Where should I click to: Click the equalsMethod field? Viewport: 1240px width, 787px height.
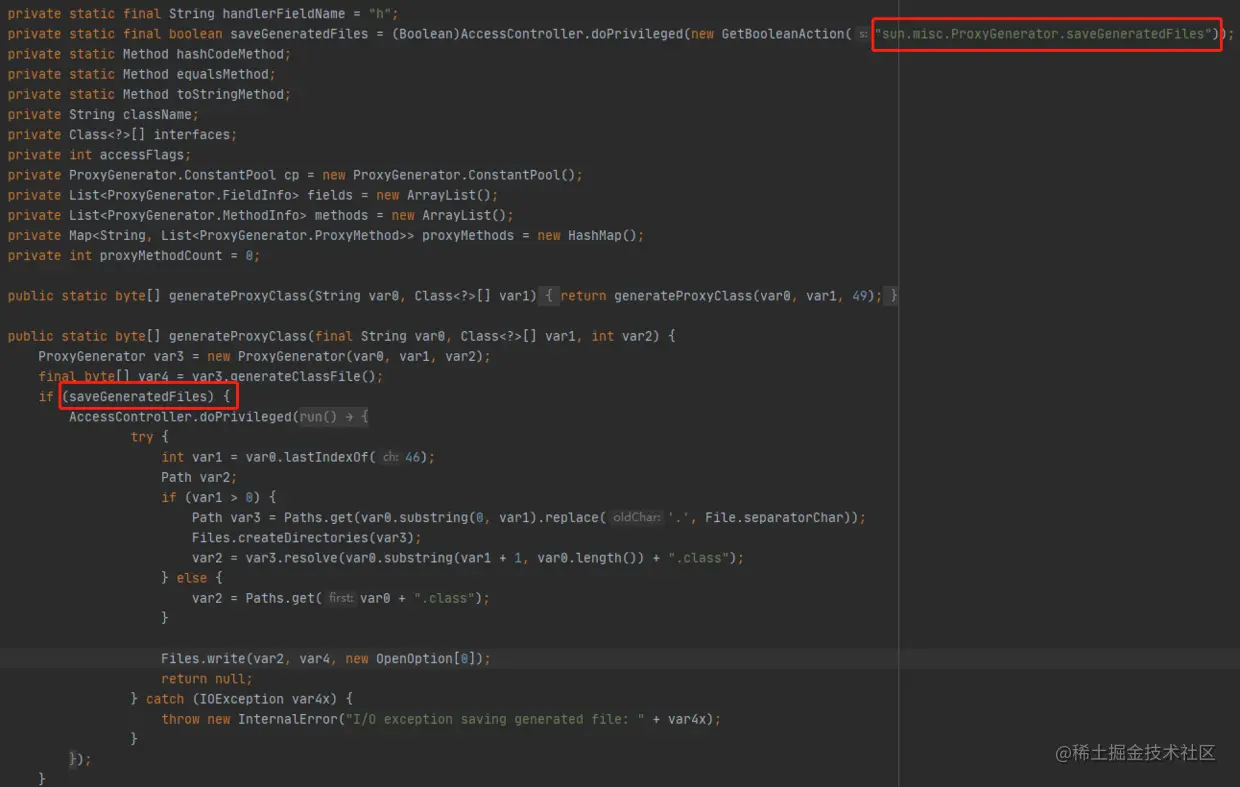222,74
